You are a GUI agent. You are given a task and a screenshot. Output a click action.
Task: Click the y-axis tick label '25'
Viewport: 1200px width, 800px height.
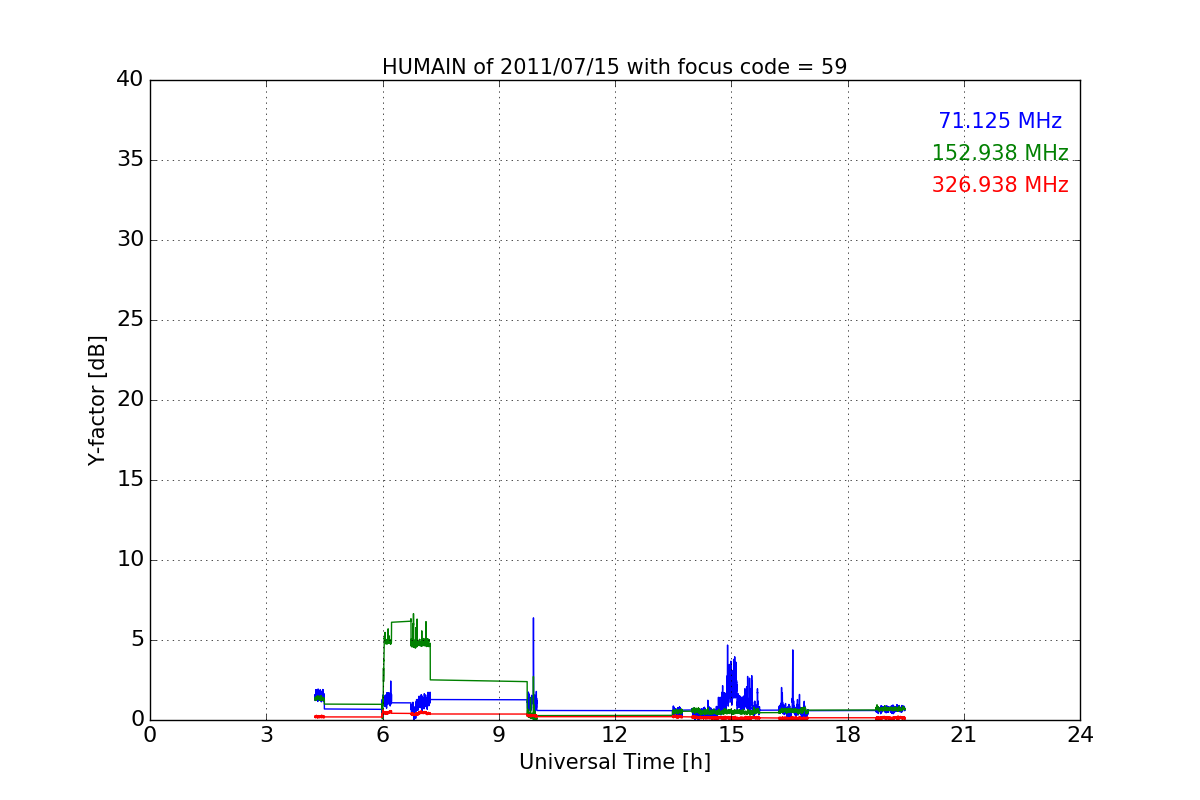(x=130, y=320)
